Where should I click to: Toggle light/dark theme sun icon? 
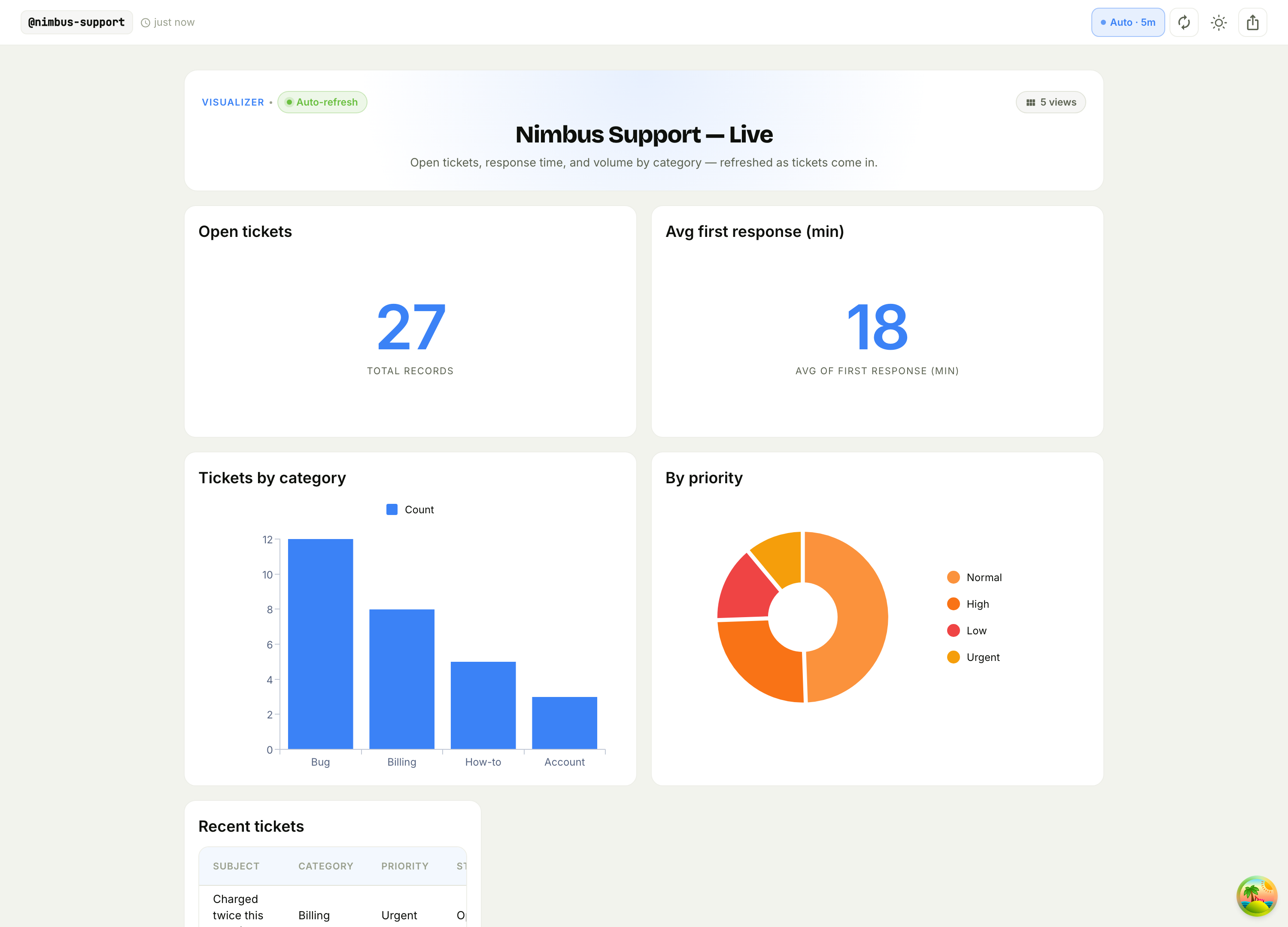click(x=1218, y=22)
